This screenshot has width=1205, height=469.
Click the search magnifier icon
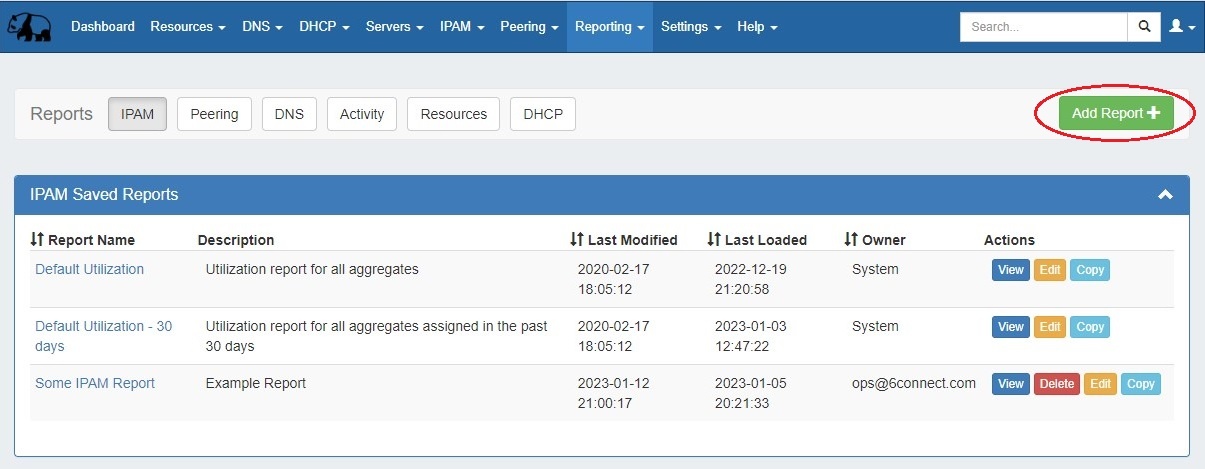point(1144,27)
